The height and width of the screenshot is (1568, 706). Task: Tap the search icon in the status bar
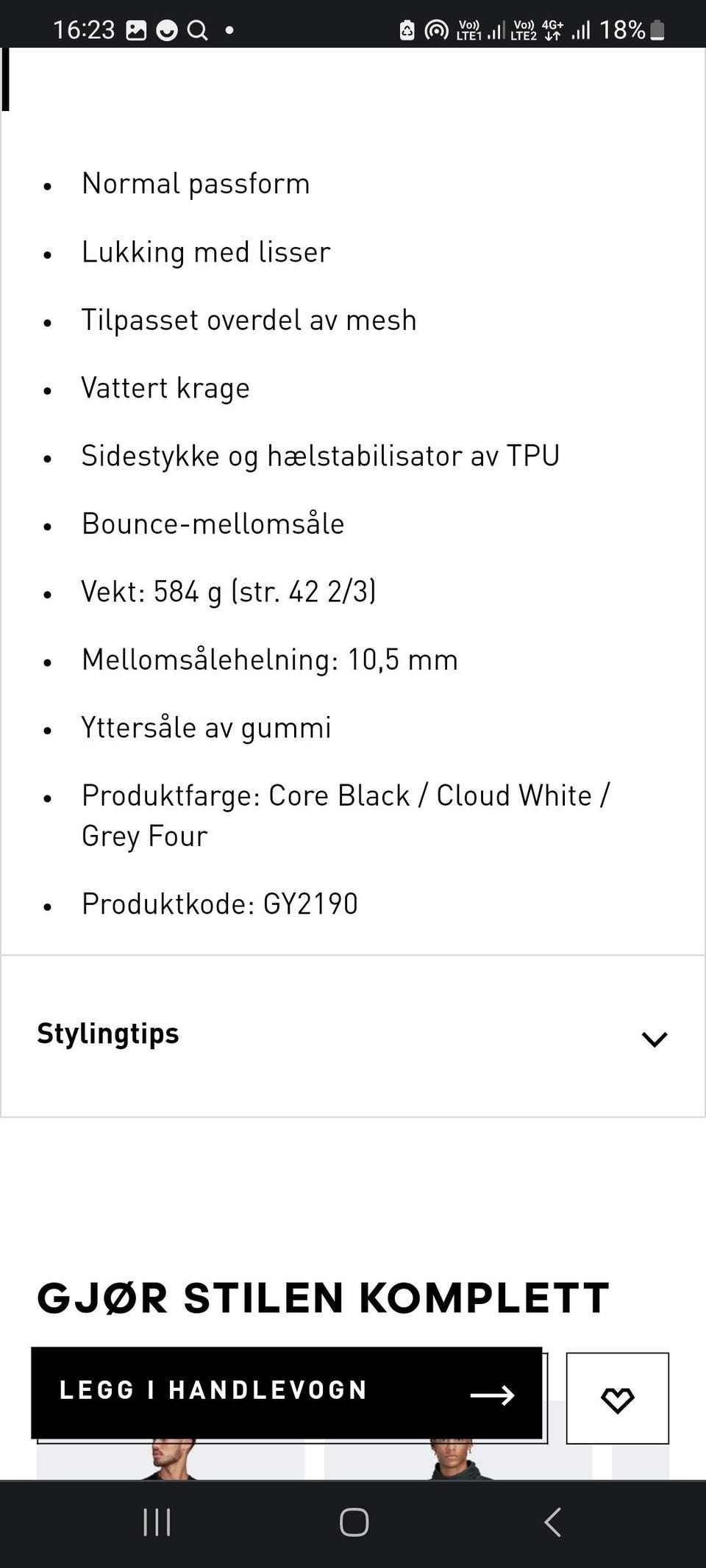point(197,29)
